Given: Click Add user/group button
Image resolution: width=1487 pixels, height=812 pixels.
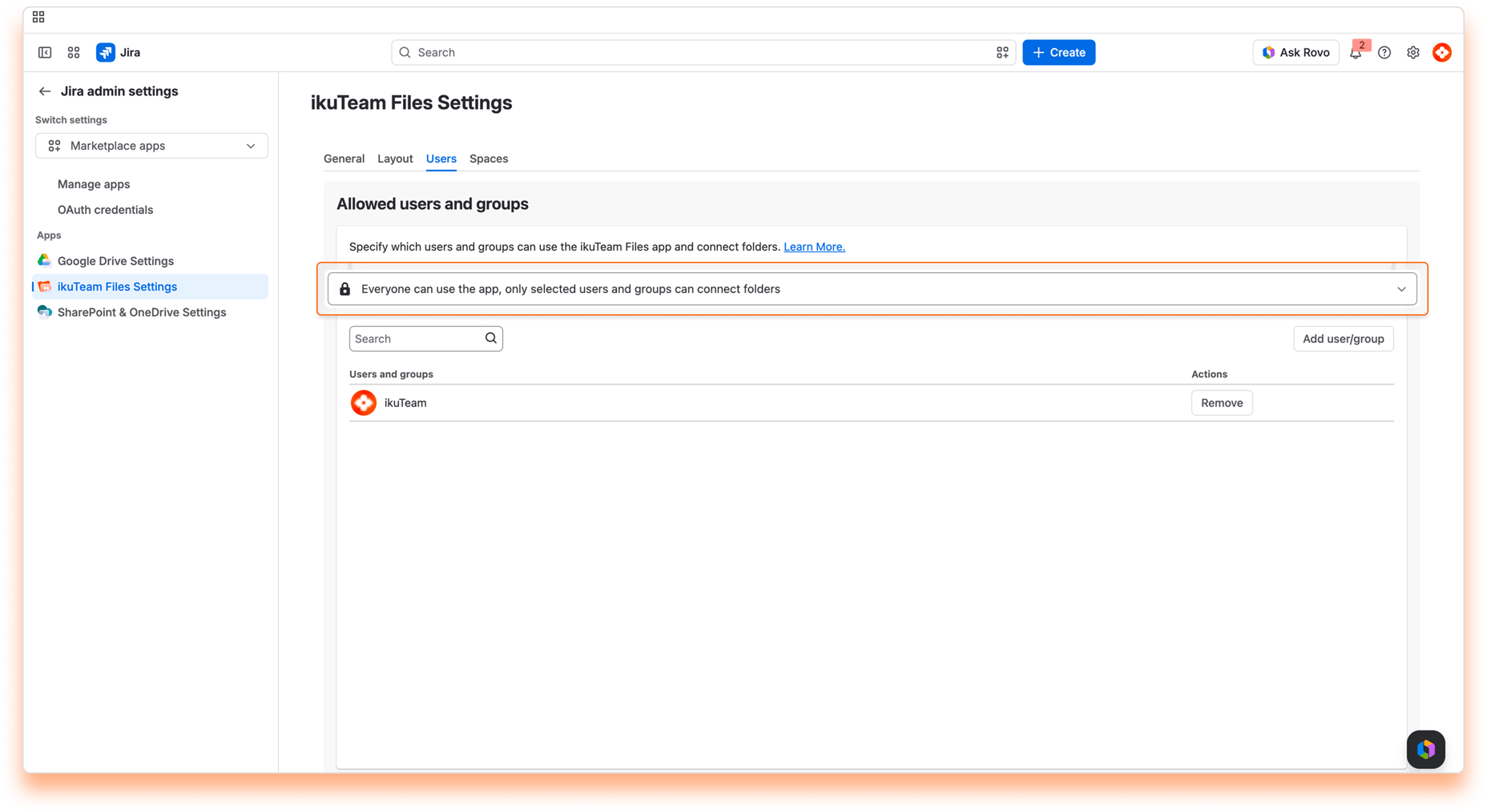Looking at the screenshot, I should 1343,339.
